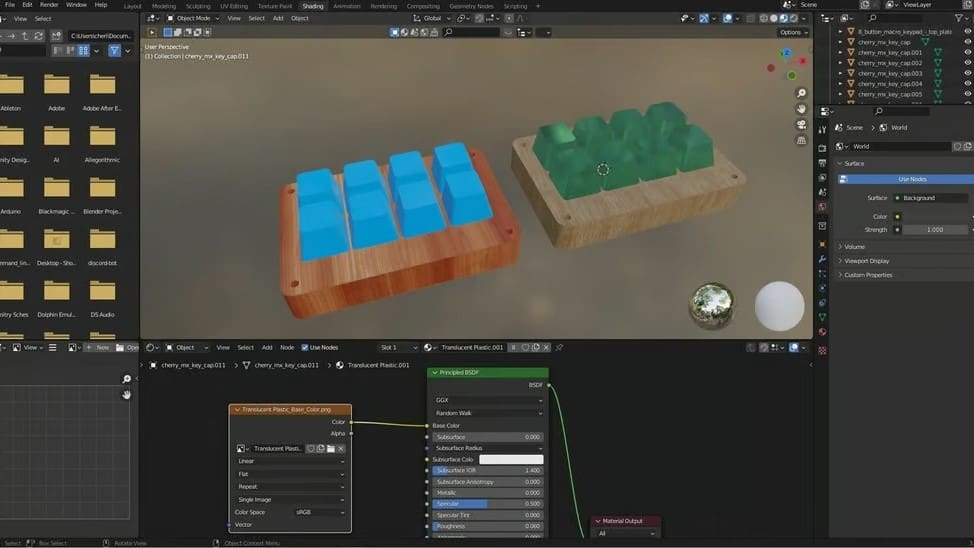Screen dimensions: 974x548
Task: Unlink the Translucent Plastic.001 material
Action: [x=546, y=348]
